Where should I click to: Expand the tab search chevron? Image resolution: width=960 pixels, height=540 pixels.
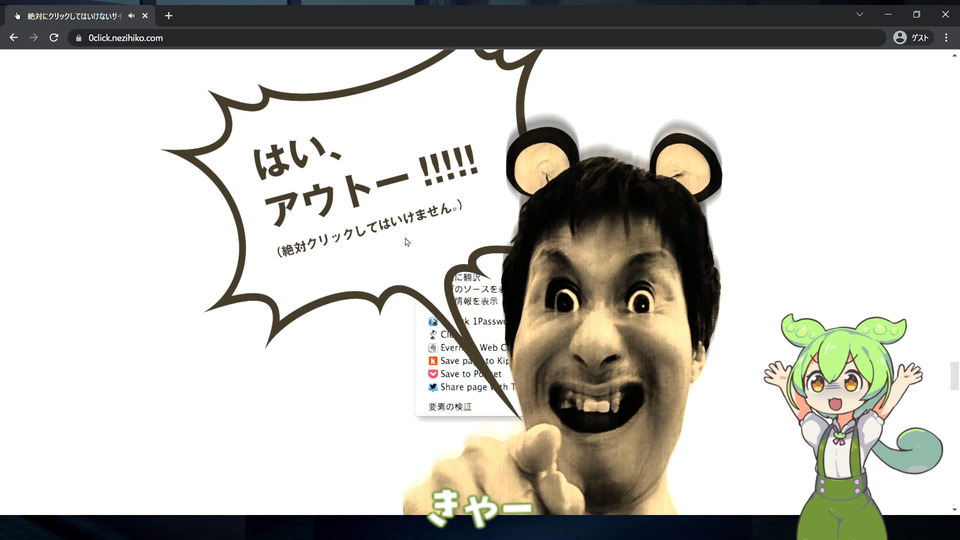coord(860,15)
